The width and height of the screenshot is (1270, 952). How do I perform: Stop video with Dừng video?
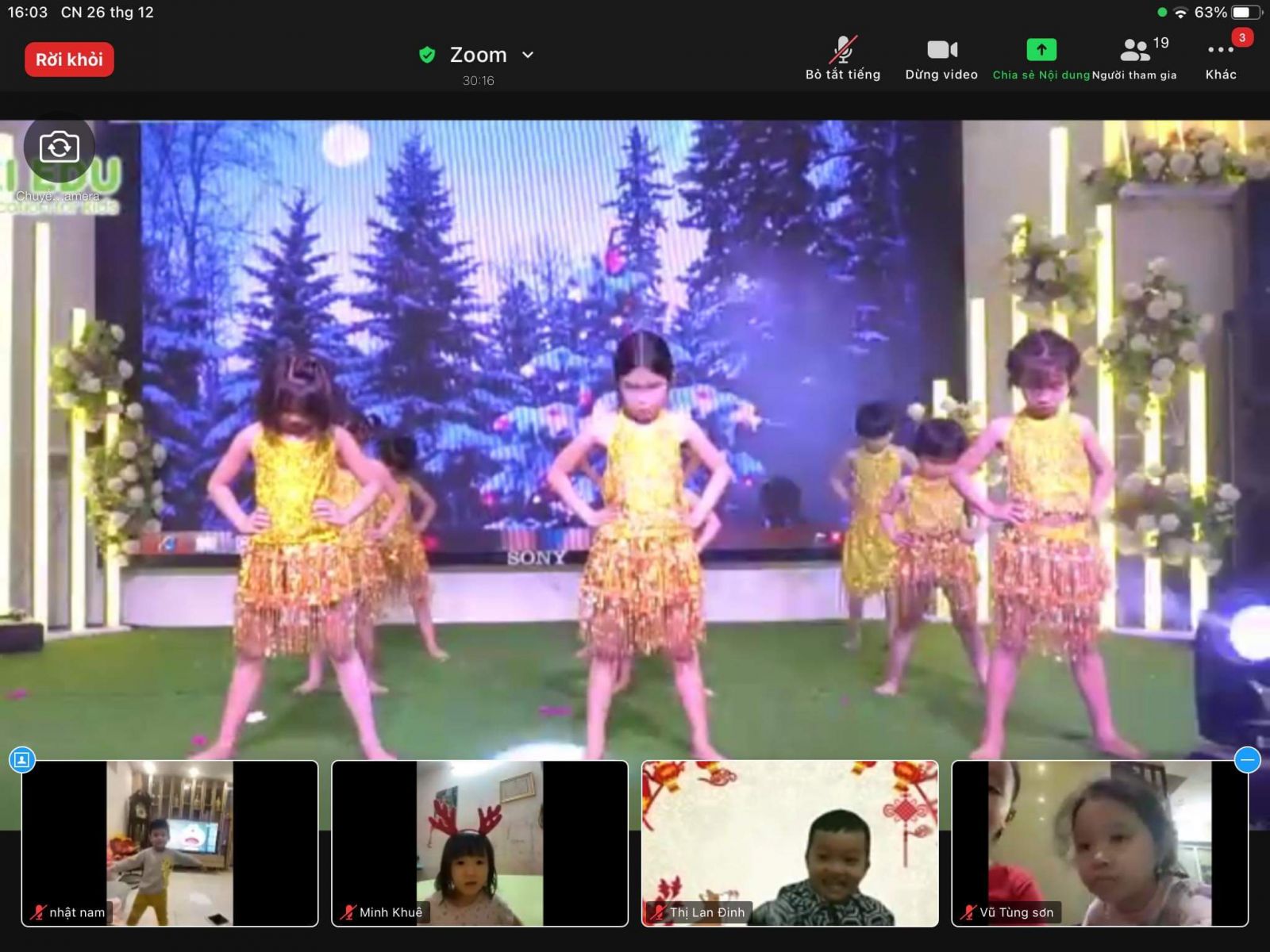click(x=941, y=59)
